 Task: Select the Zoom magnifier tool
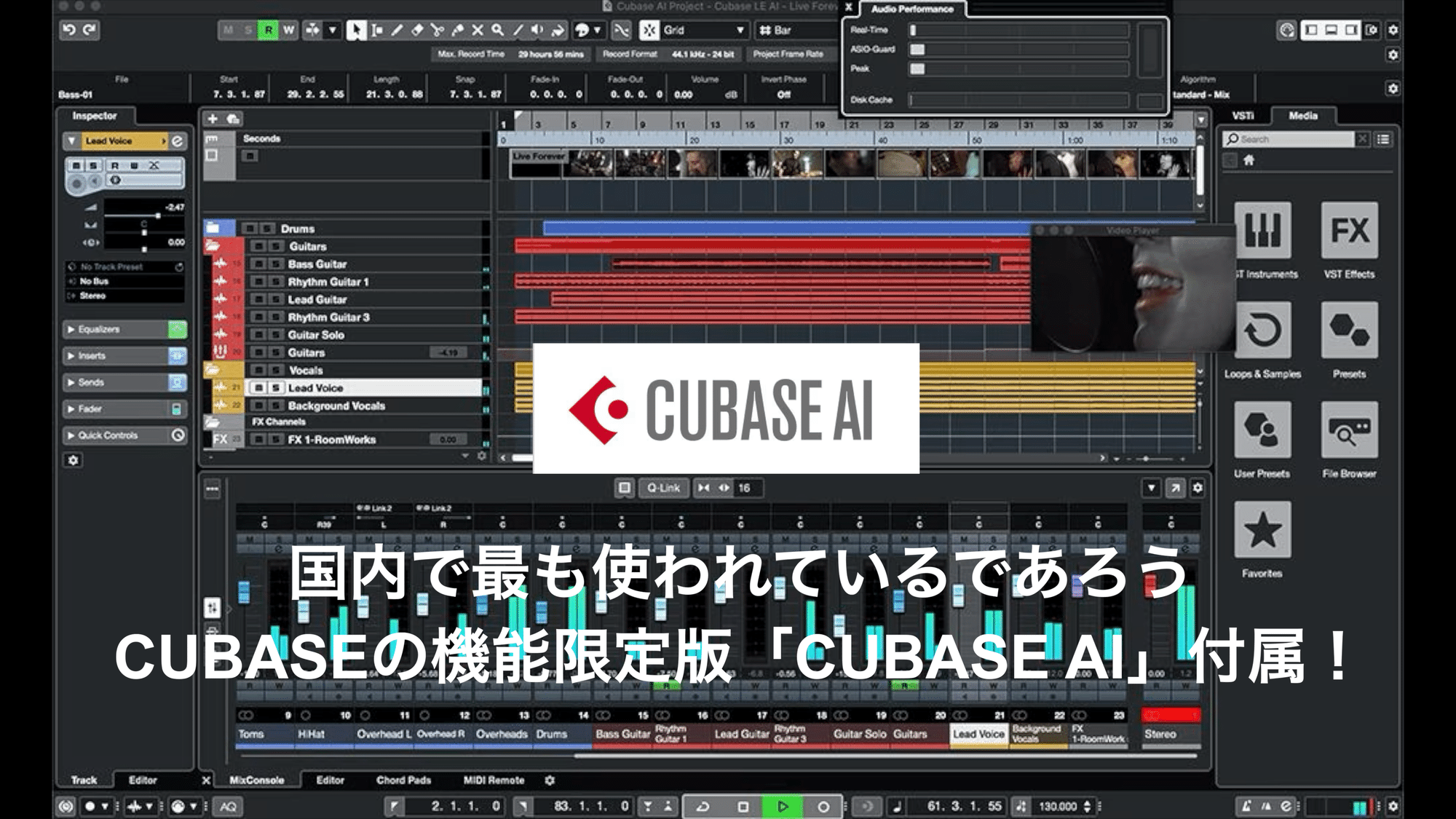(x=497, y=30)
